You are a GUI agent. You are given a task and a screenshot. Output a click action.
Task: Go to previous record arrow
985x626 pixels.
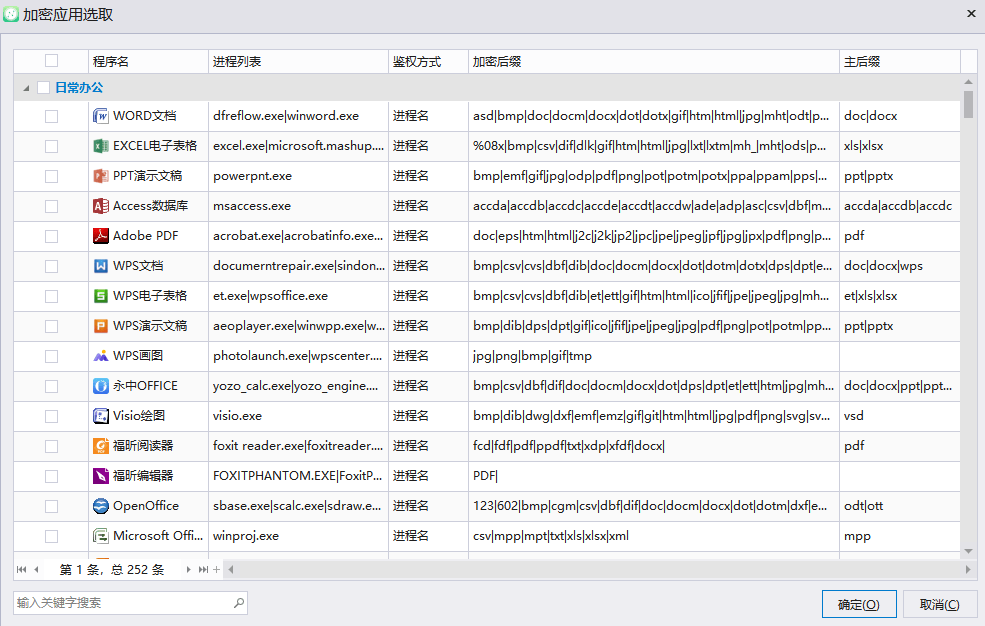pos(36,569)
